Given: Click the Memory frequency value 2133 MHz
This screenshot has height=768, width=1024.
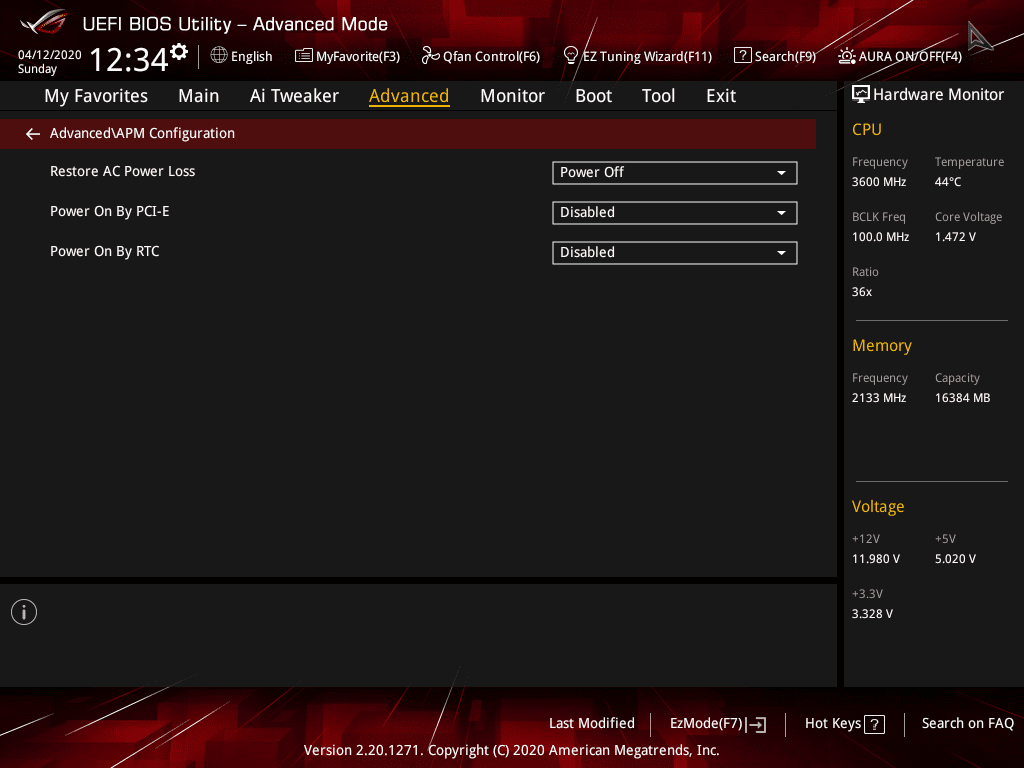Looking at the screenshot, I should point(879,398).
